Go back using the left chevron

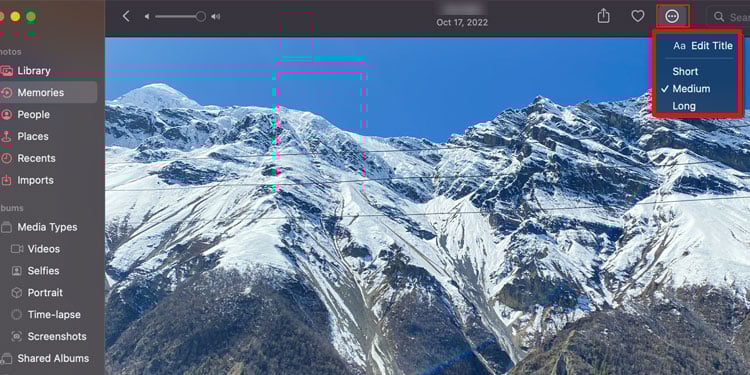(x=126, y=17)
